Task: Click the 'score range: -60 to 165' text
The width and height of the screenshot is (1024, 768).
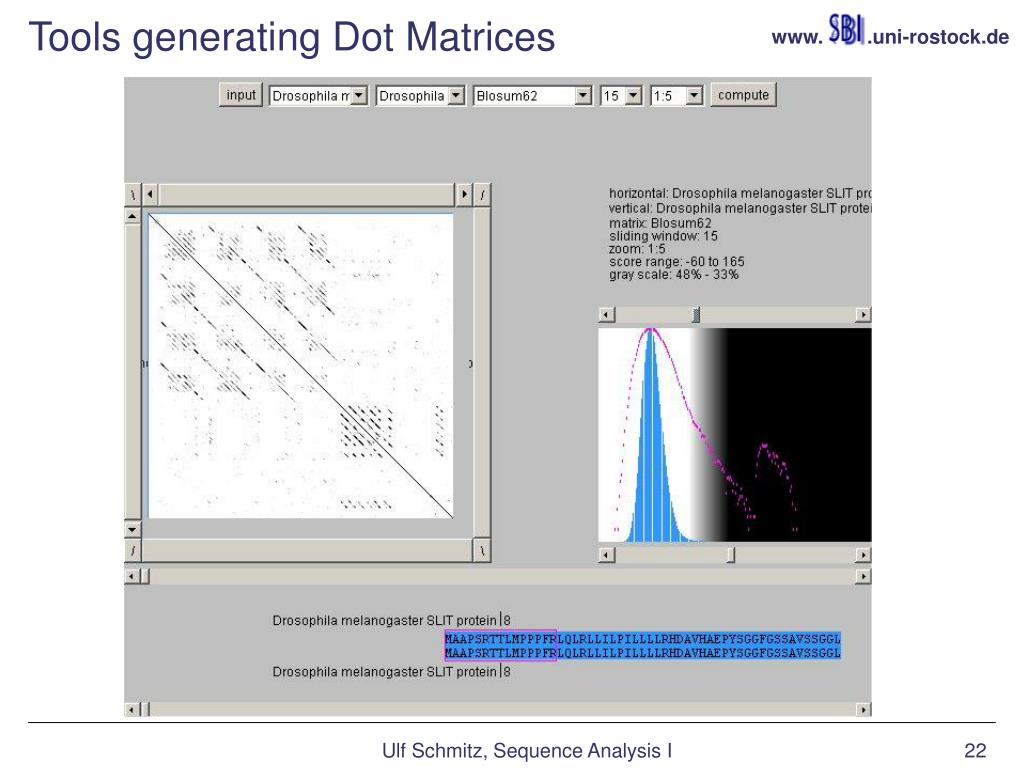Action: pos(677,261)
